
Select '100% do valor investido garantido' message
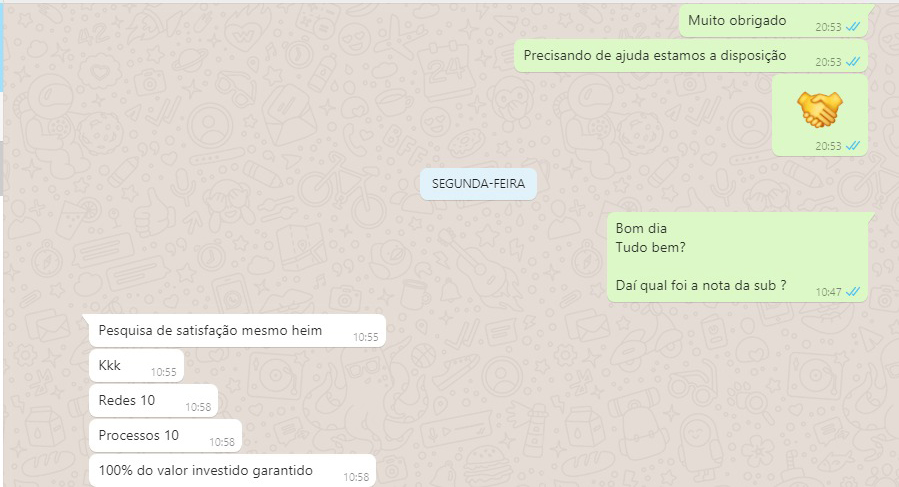point(233,470)
